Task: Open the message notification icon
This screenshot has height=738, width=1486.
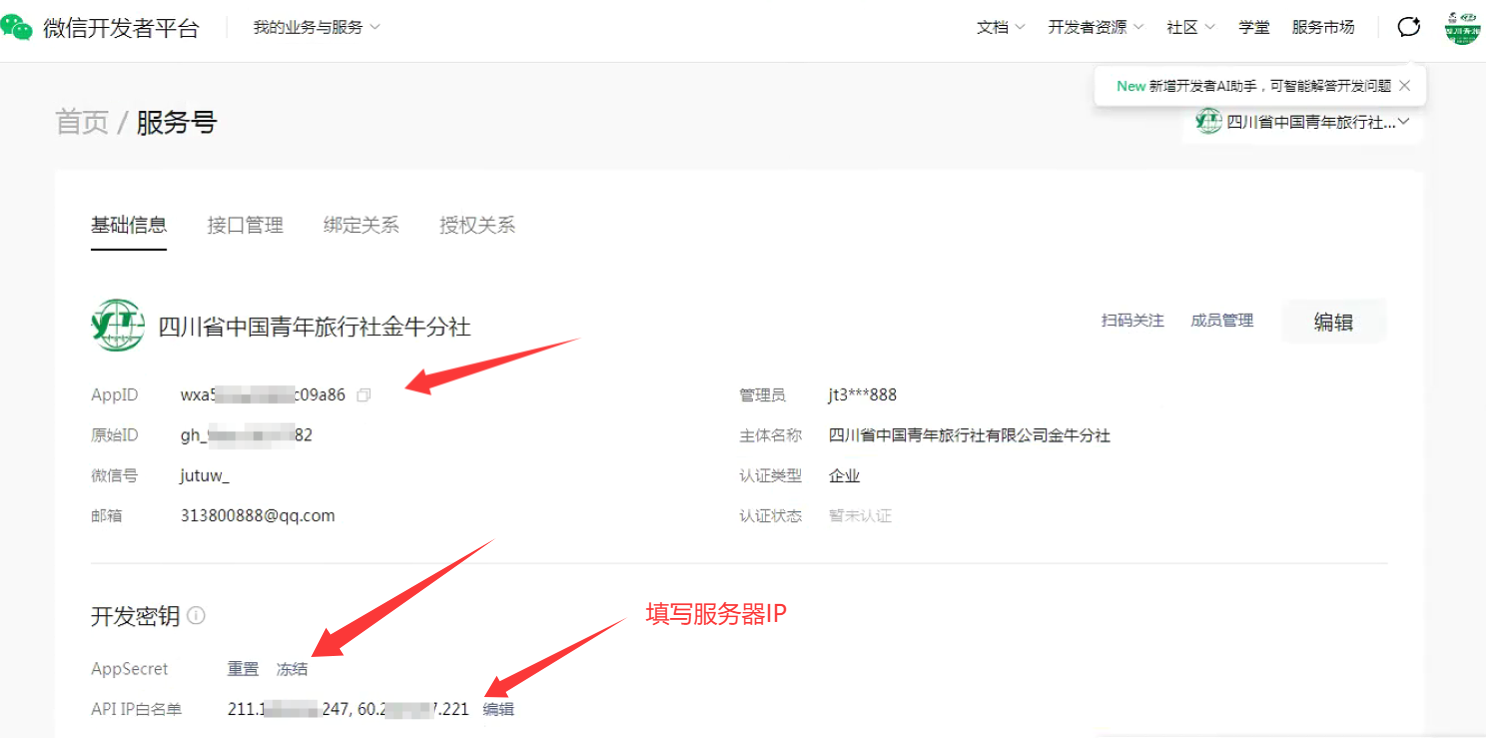Action: 1408,27
